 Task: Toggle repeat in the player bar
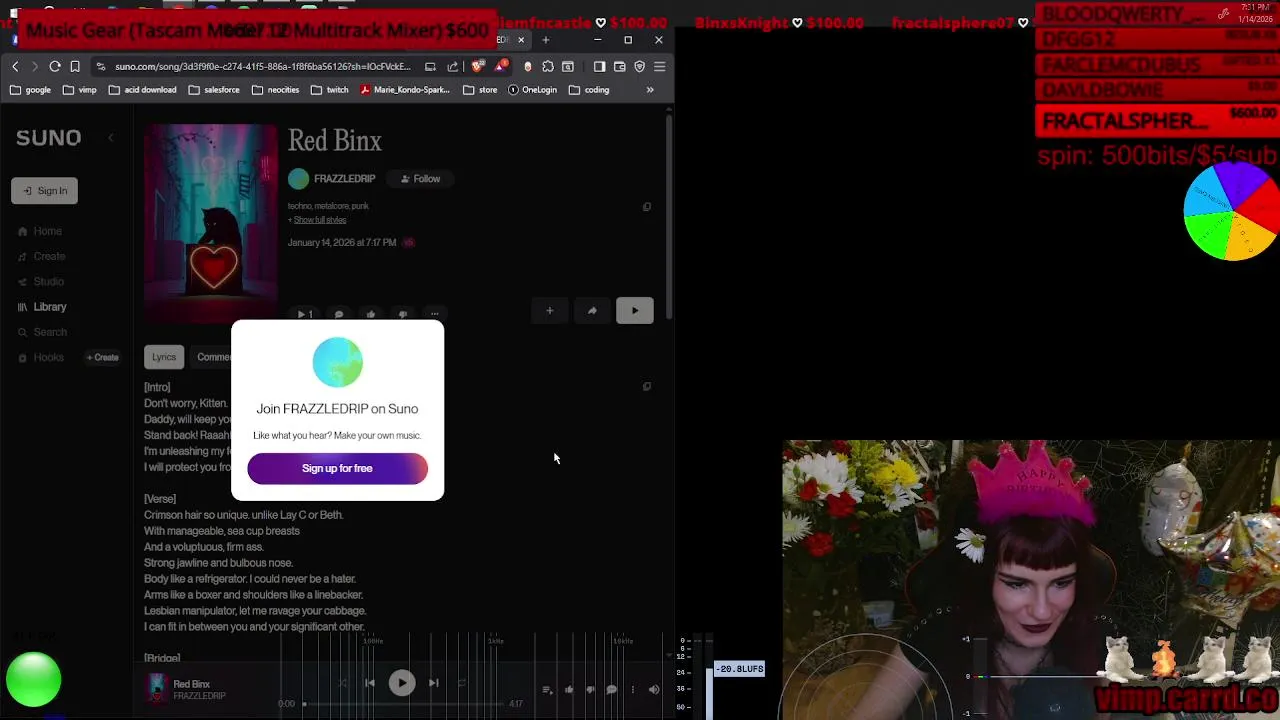pos(461,683)
